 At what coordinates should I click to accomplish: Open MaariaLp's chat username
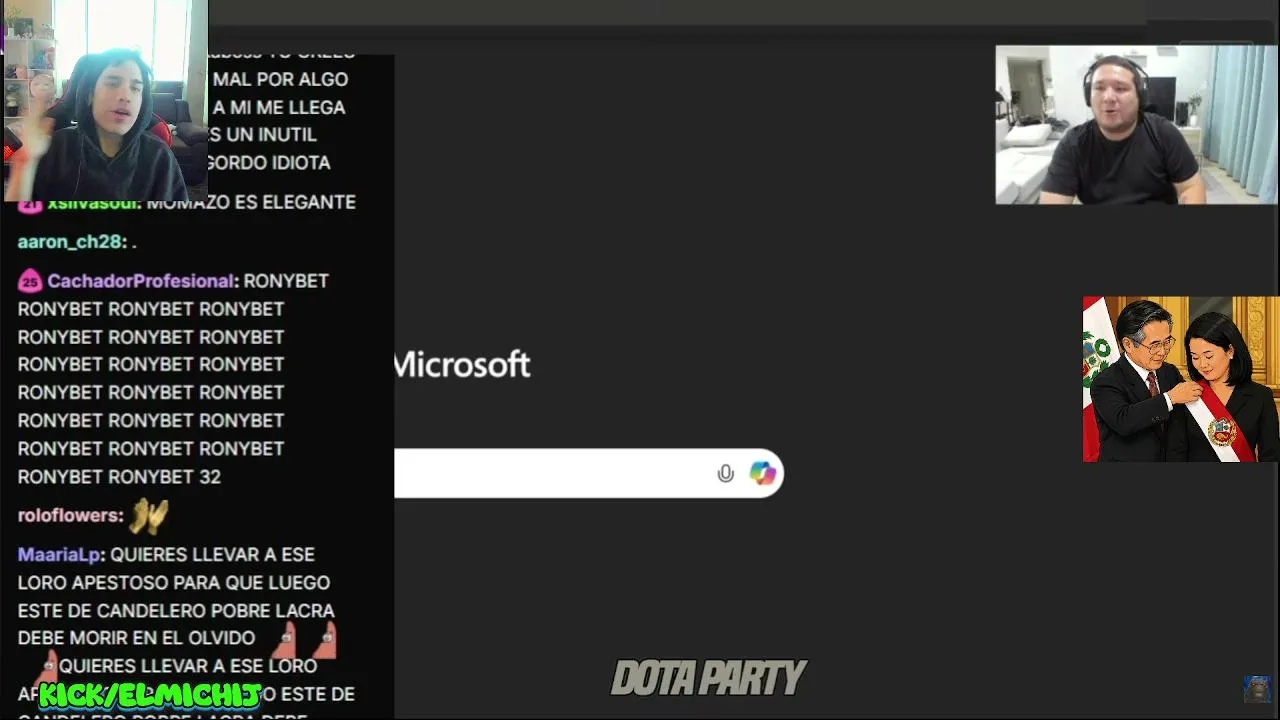(59, 554)
